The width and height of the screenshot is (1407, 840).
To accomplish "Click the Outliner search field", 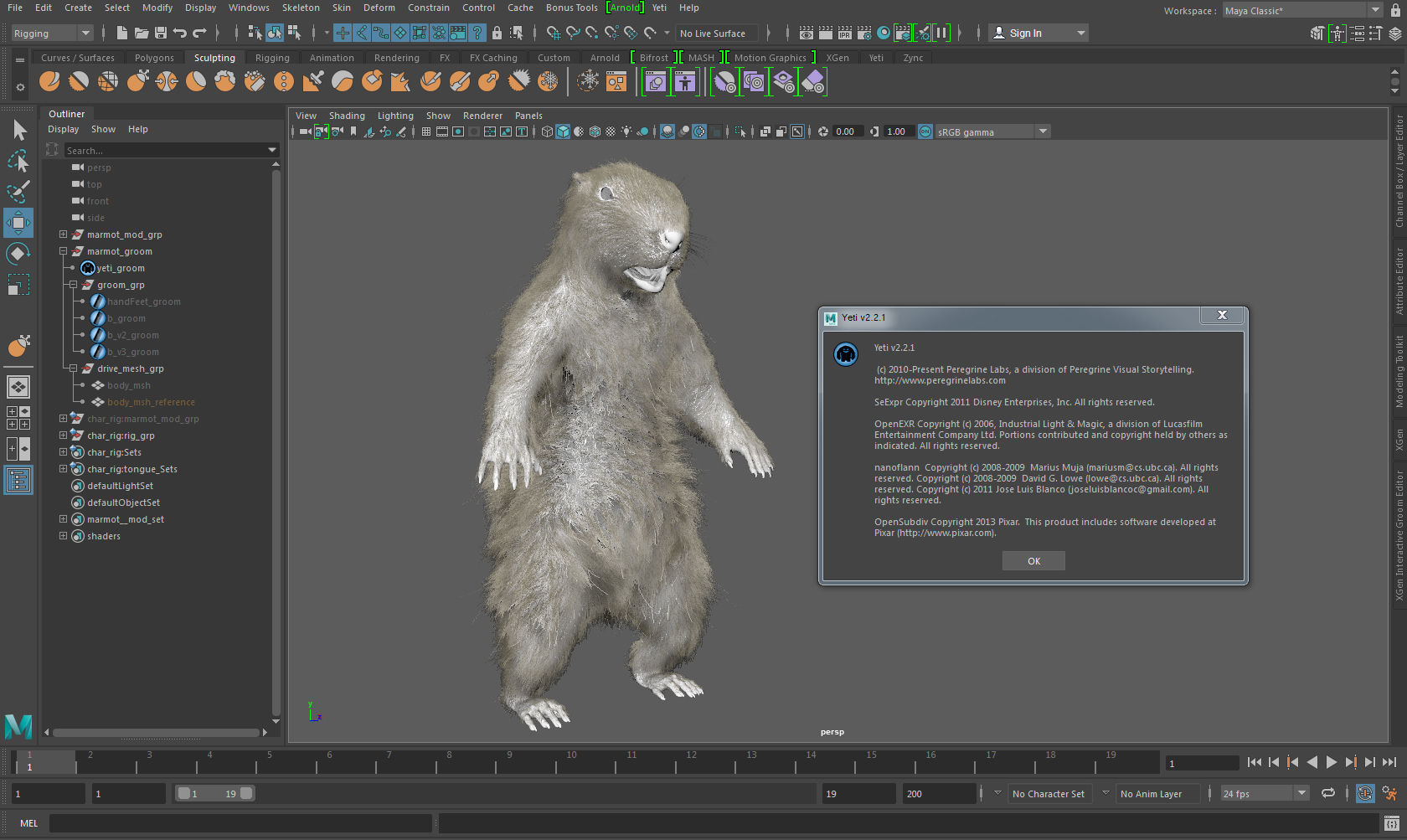I will (x=171, y=150).
